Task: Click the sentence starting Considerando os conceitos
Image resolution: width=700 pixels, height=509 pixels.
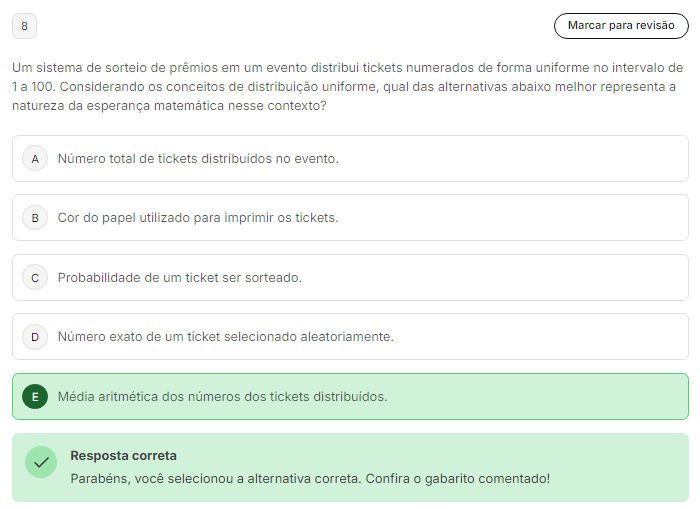Action: [x=300, y=87]
